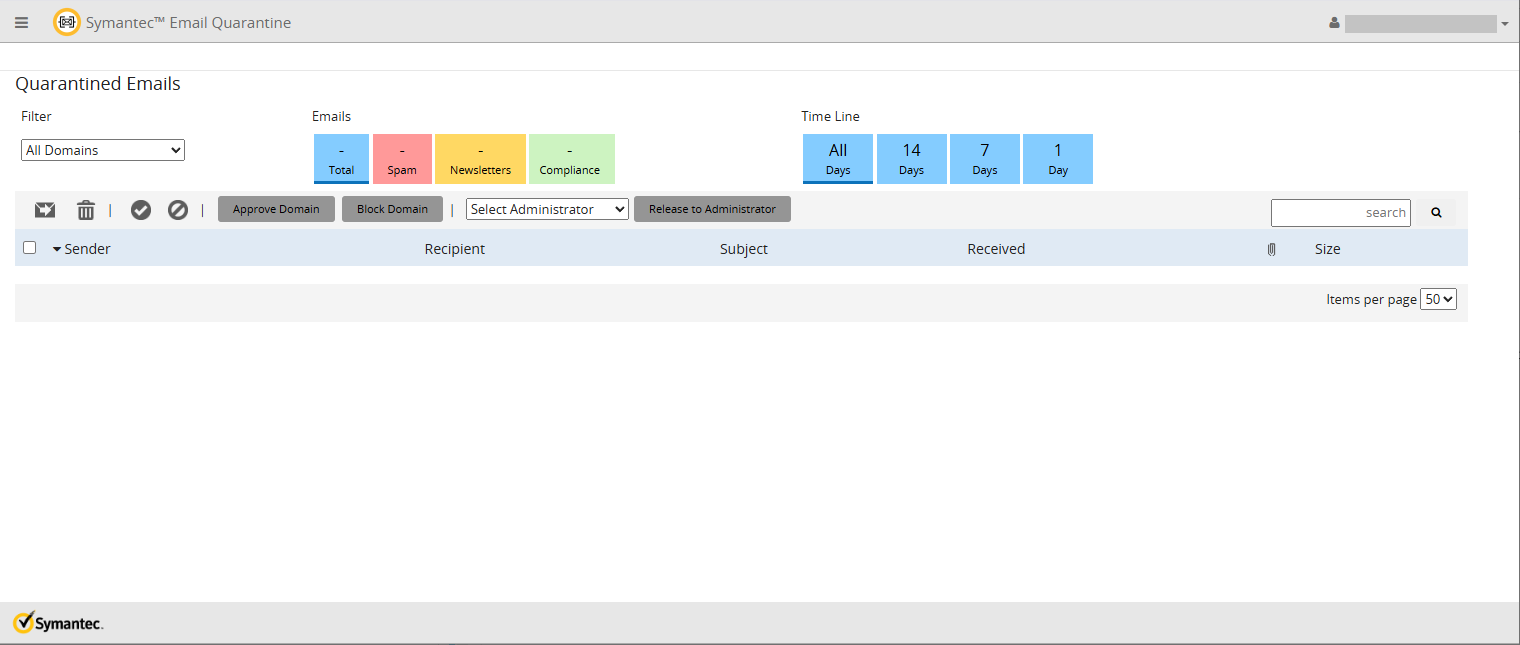Open the user account menu
Viewport: 1520px width, 645px height.
pos(1419,23)
